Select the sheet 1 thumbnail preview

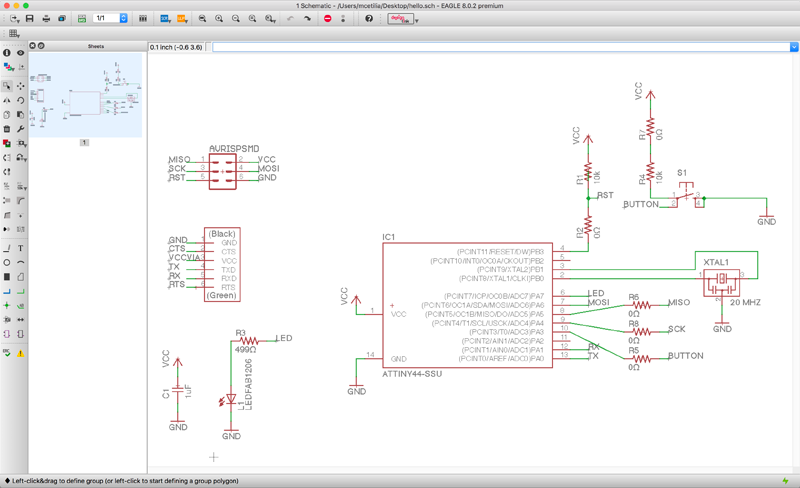click(x=85, y=95)
